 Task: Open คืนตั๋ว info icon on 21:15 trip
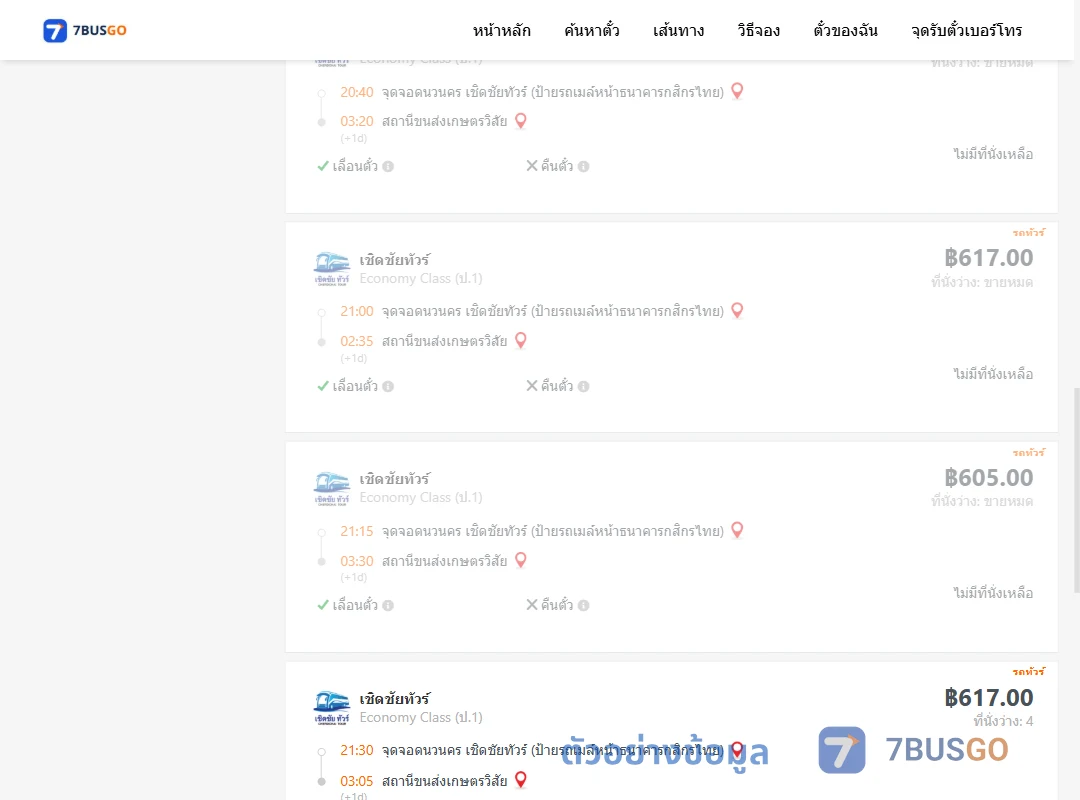pyautogui.click(x=583, y=606)
